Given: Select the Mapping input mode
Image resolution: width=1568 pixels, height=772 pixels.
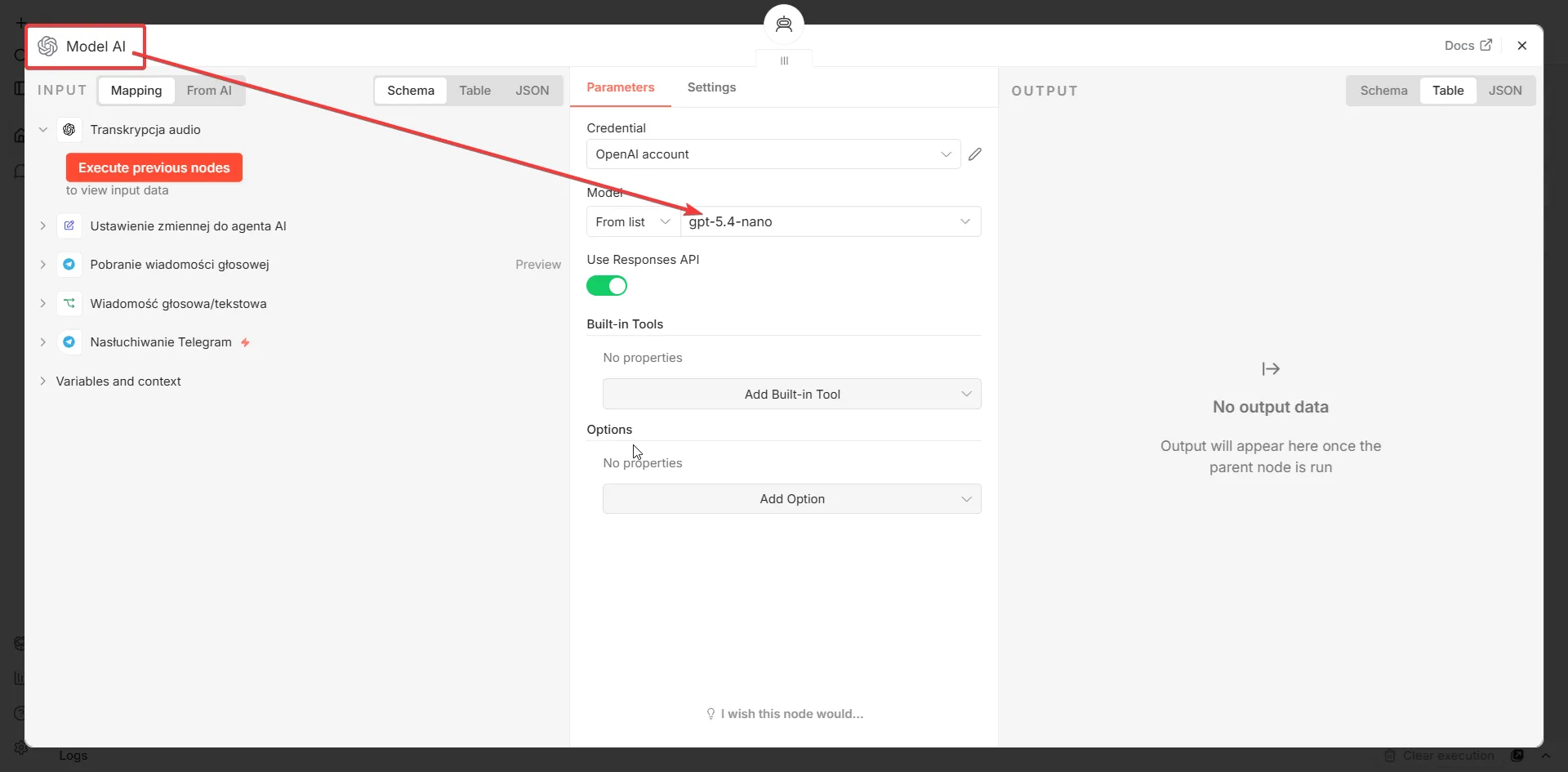Looking at the screenshot, I should pos(136,91).
